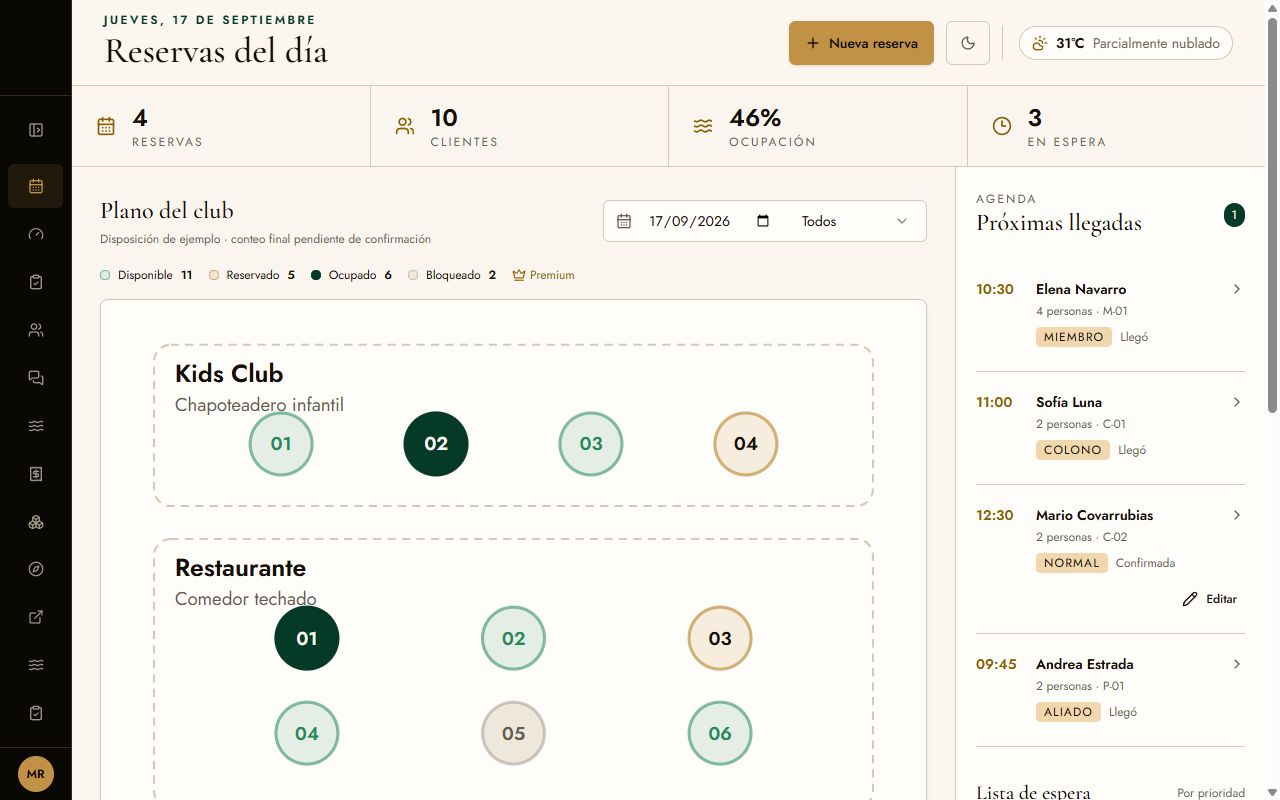Select occupied Restaurante table 01
This screenshot has width=1280, height=800.
pyautogui.click(x=307, y=638)
